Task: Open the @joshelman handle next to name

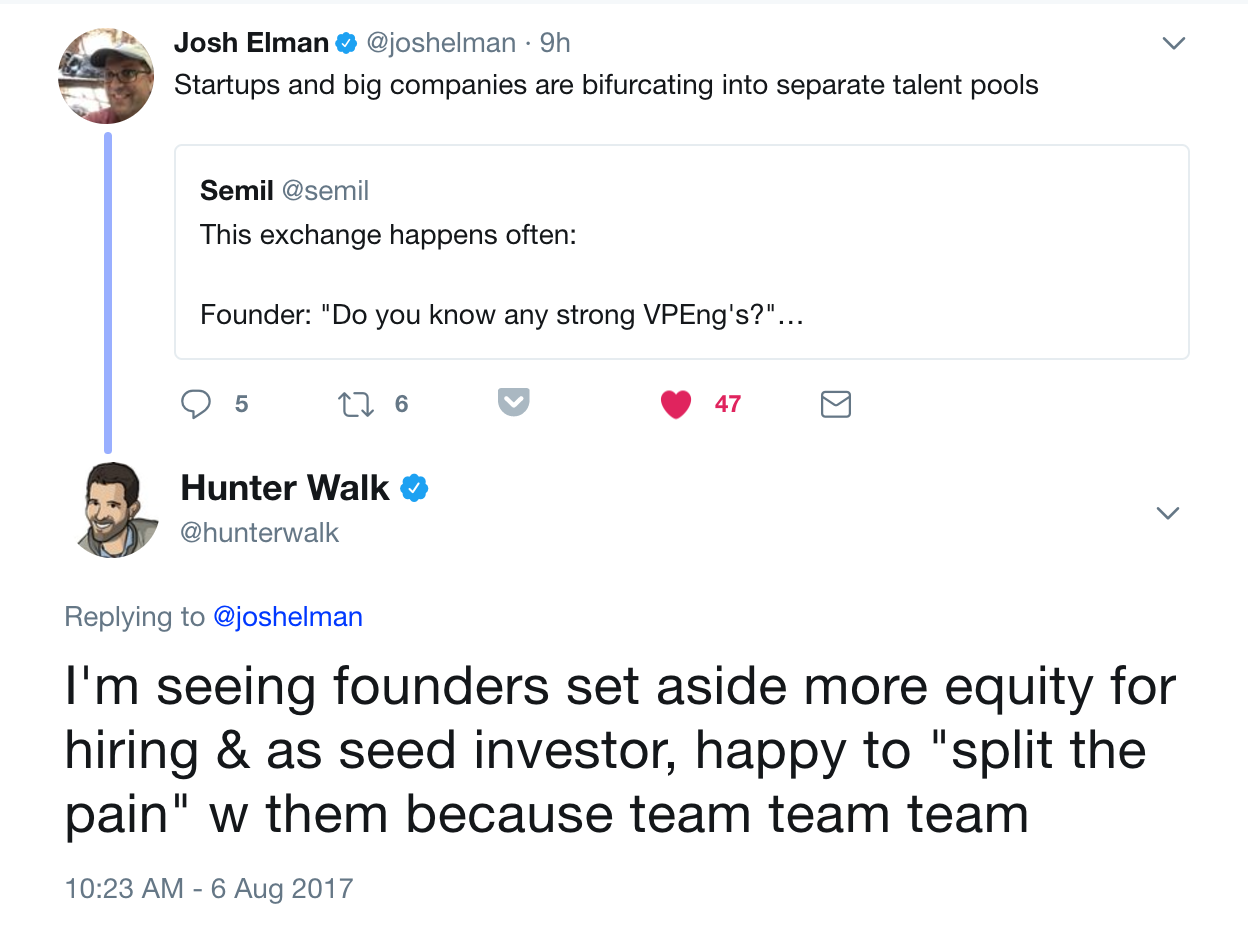Action: [x=441, y=43]
